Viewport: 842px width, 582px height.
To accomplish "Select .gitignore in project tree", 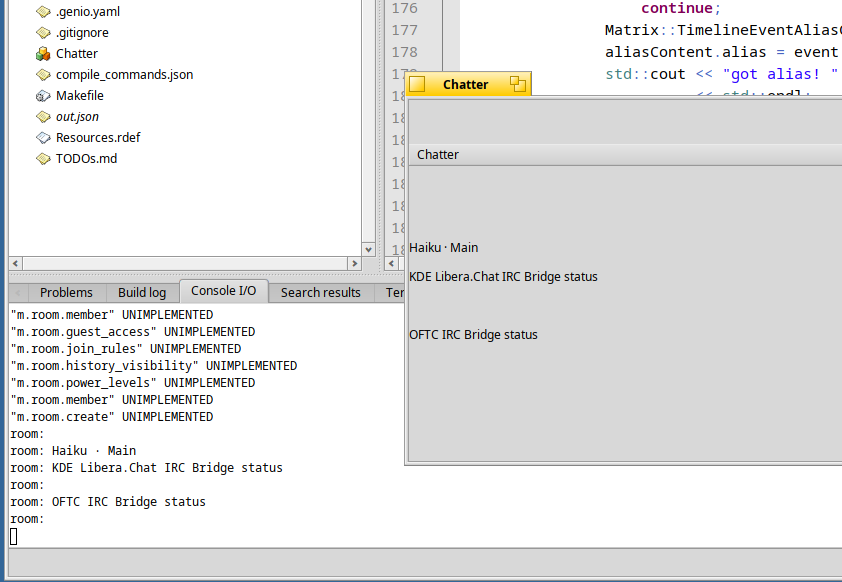I will pos(82,33).
